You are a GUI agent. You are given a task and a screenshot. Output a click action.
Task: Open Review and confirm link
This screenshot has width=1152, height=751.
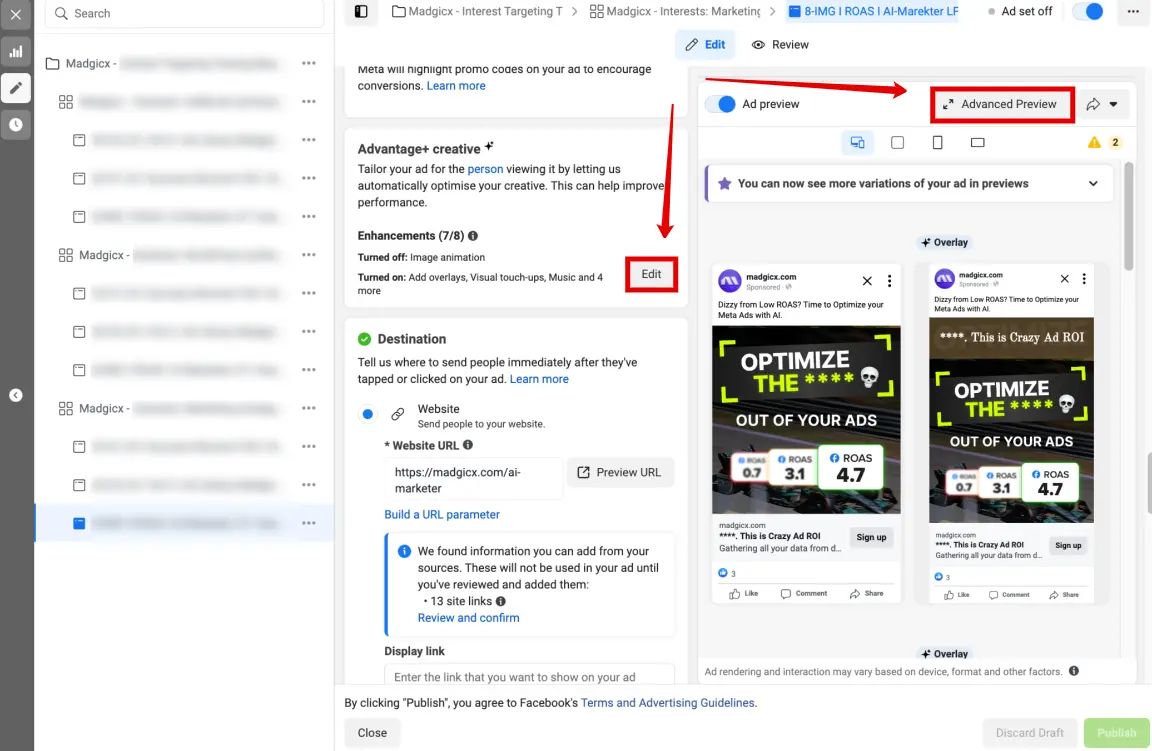[x=468, y=618]
